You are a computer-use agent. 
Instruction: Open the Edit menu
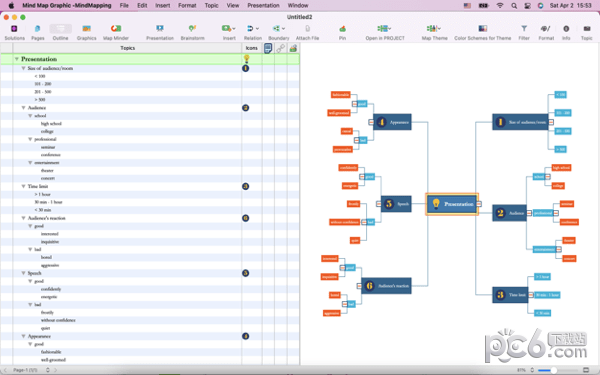(x=142, y=5)
